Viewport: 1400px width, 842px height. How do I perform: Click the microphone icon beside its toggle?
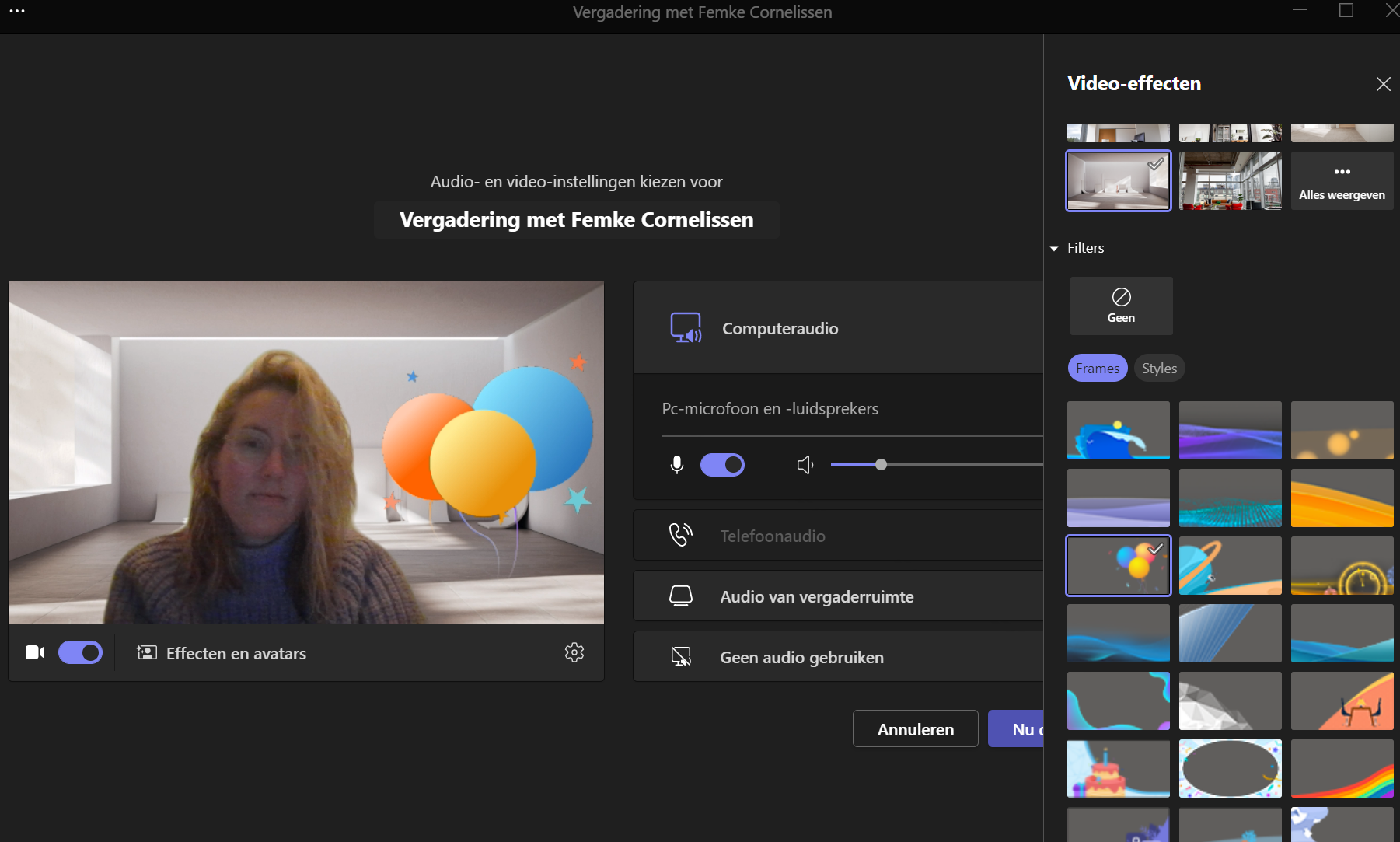point(676,464)
